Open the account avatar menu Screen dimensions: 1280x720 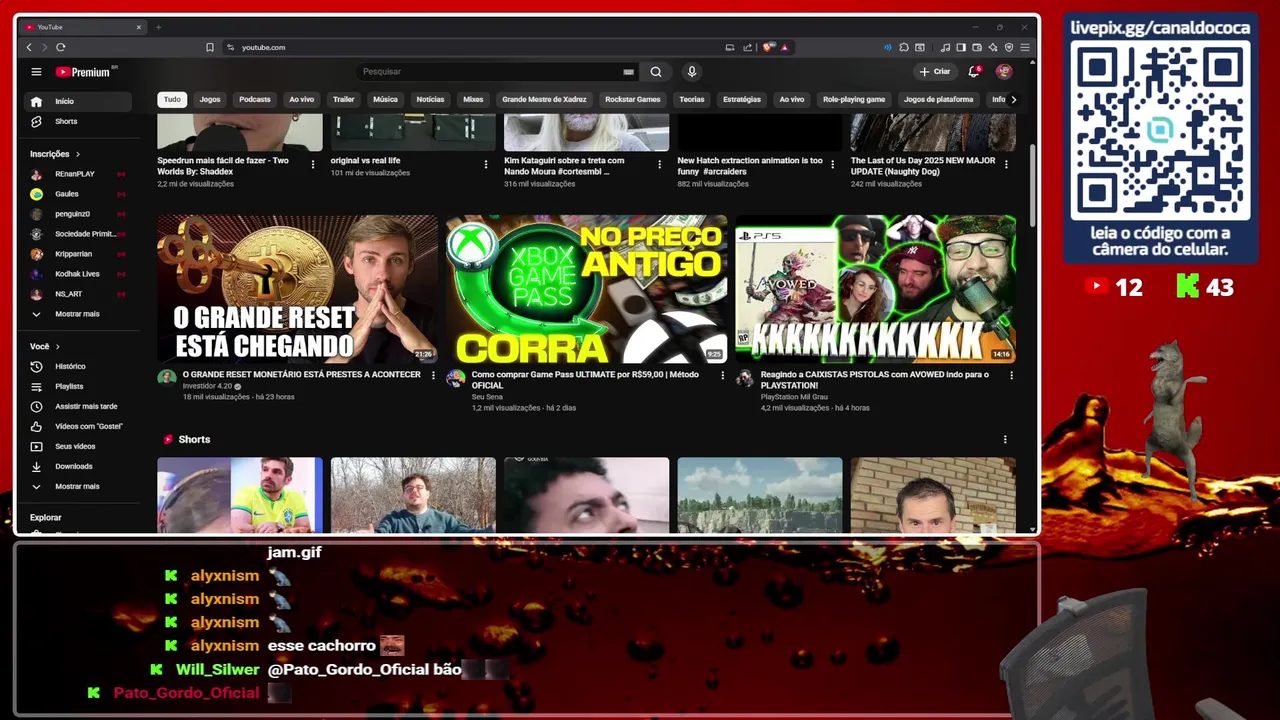(1004, 72)
